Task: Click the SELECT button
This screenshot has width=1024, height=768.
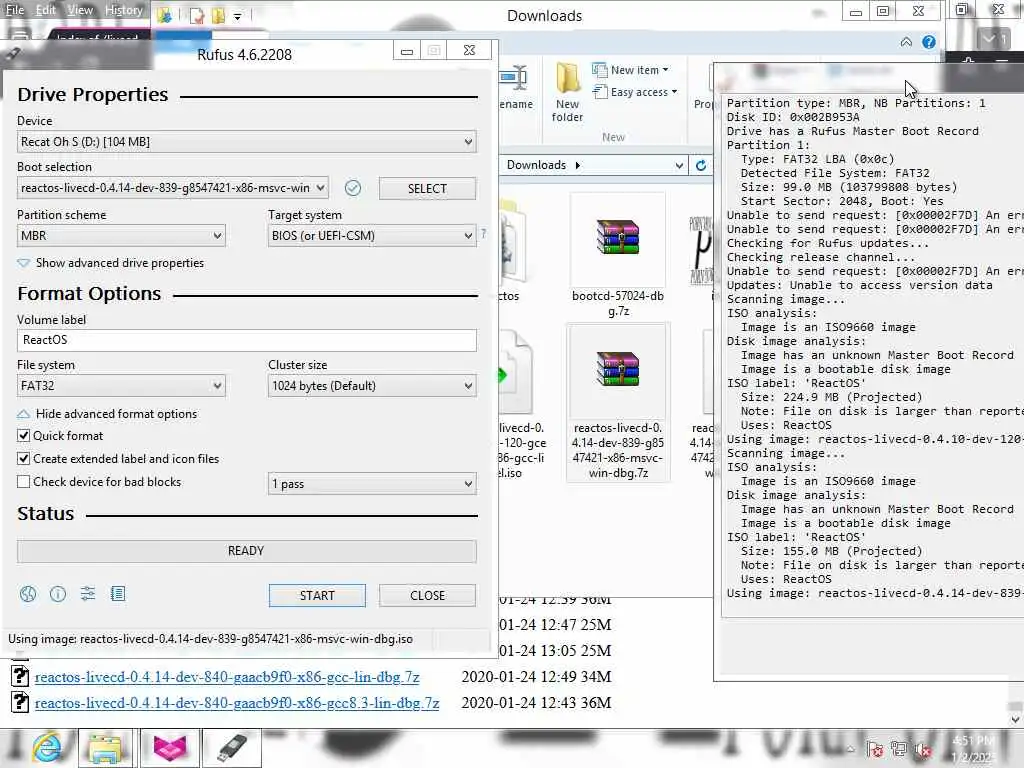Action: tap(427, 189)
